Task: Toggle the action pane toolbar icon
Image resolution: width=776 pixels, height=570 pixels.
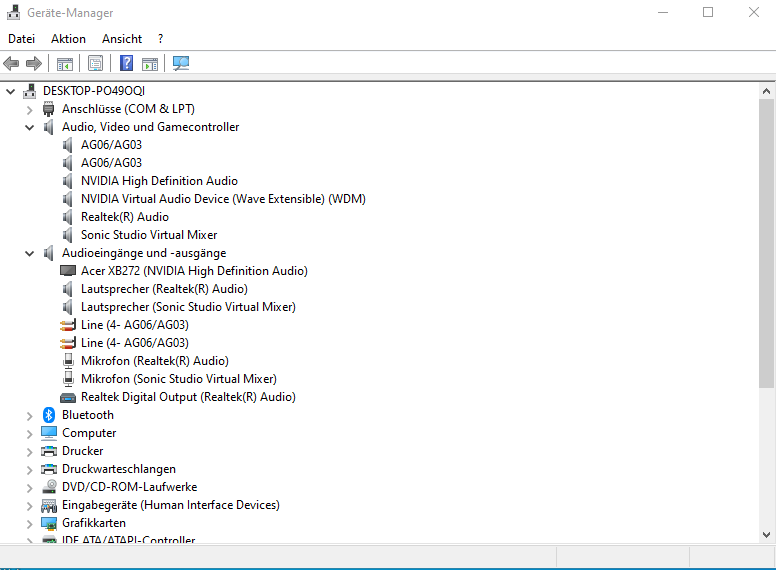Action: [150, 63]
